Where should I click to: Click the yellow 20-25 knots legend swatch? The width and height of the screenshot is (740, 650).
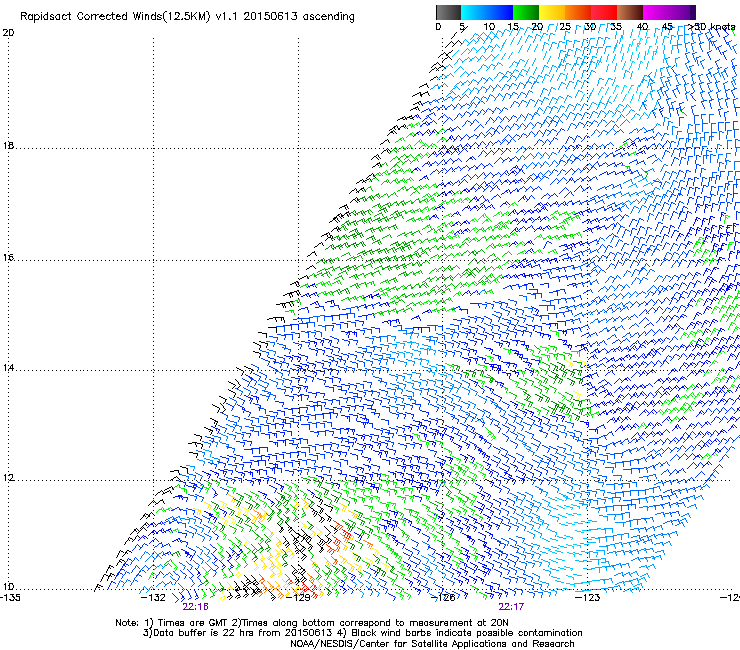click(552, 12)
